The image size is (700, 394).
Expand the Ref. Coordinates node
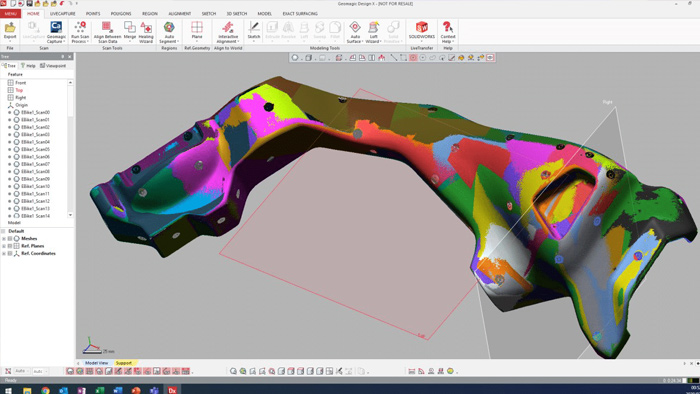(4, 253)
